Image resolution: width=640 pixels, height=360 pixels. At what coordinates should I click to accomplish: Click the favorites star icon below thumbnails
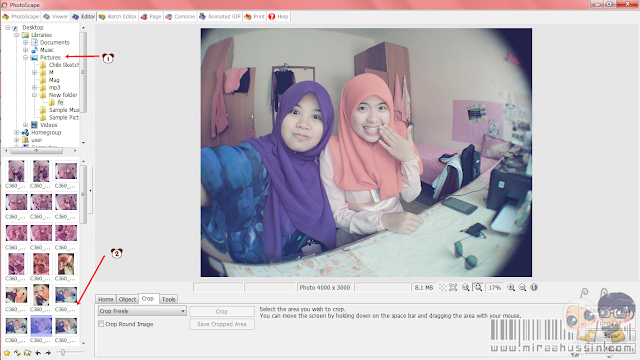point(7,353)
